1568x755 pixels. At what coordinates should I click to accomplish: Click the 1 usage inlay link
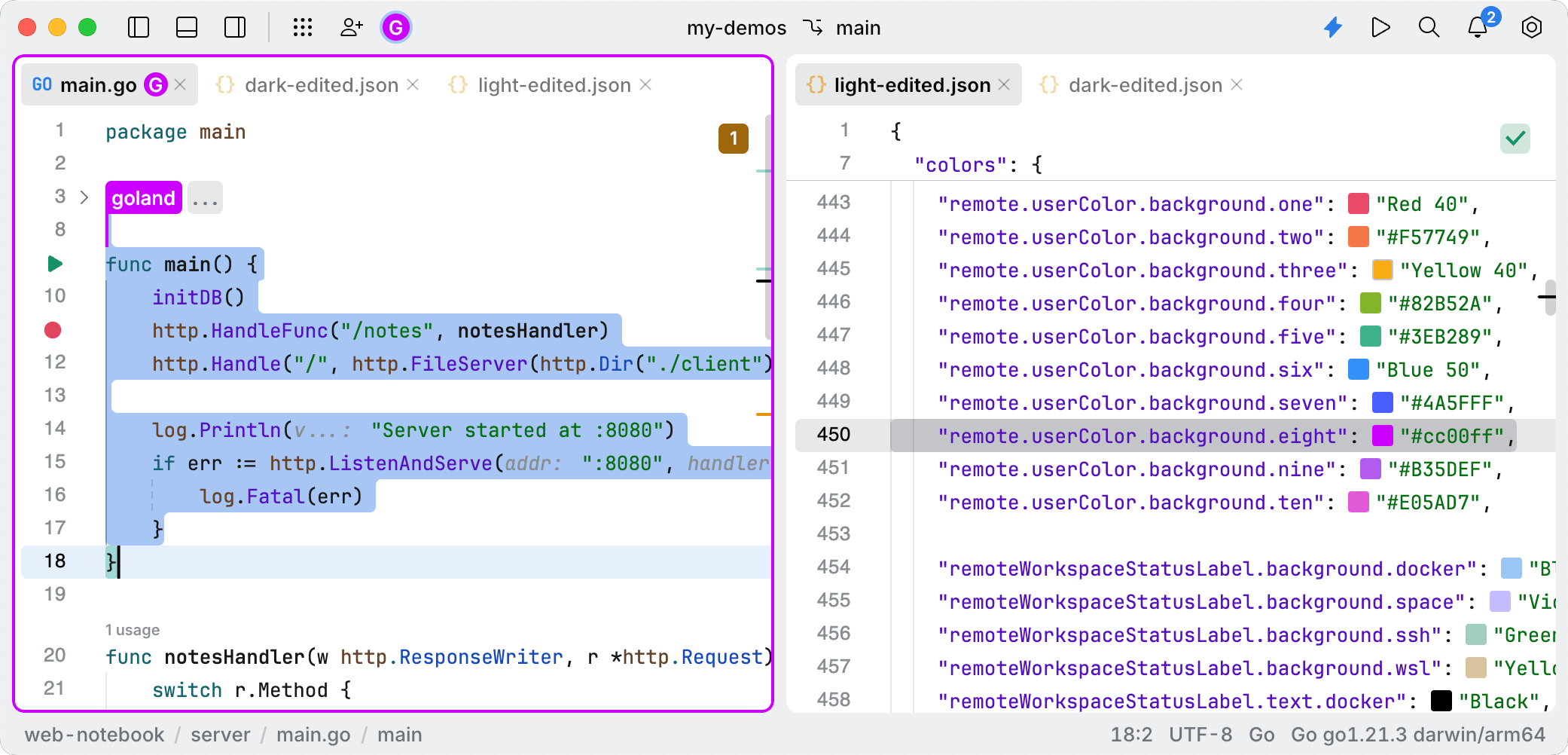pos(133,630)
